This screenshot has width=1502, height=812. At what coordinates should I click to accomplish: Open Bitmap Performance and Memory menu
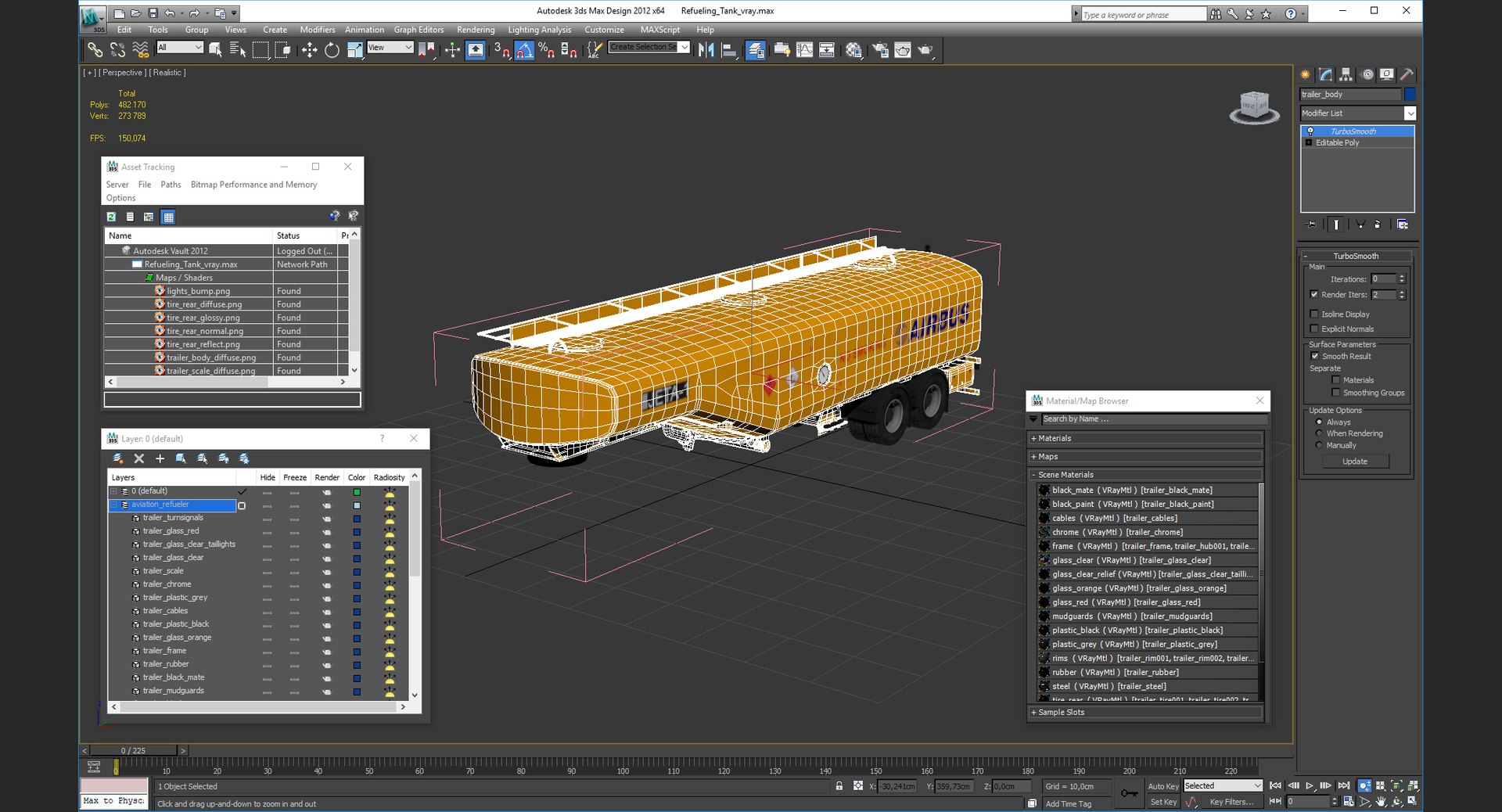point(253,185)
